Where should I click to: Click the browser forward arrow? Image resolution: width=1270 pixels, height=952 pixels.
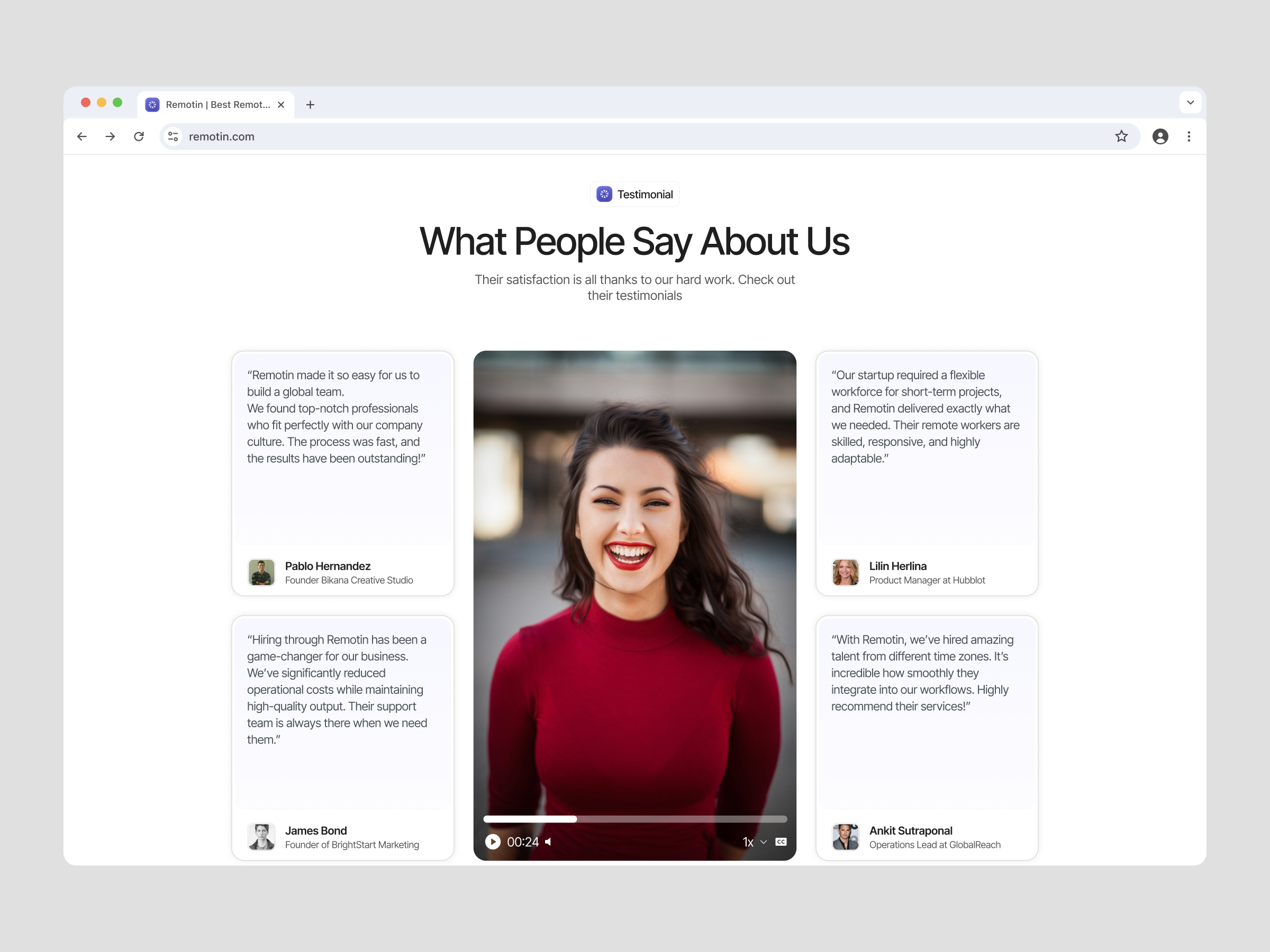[110, 136]
